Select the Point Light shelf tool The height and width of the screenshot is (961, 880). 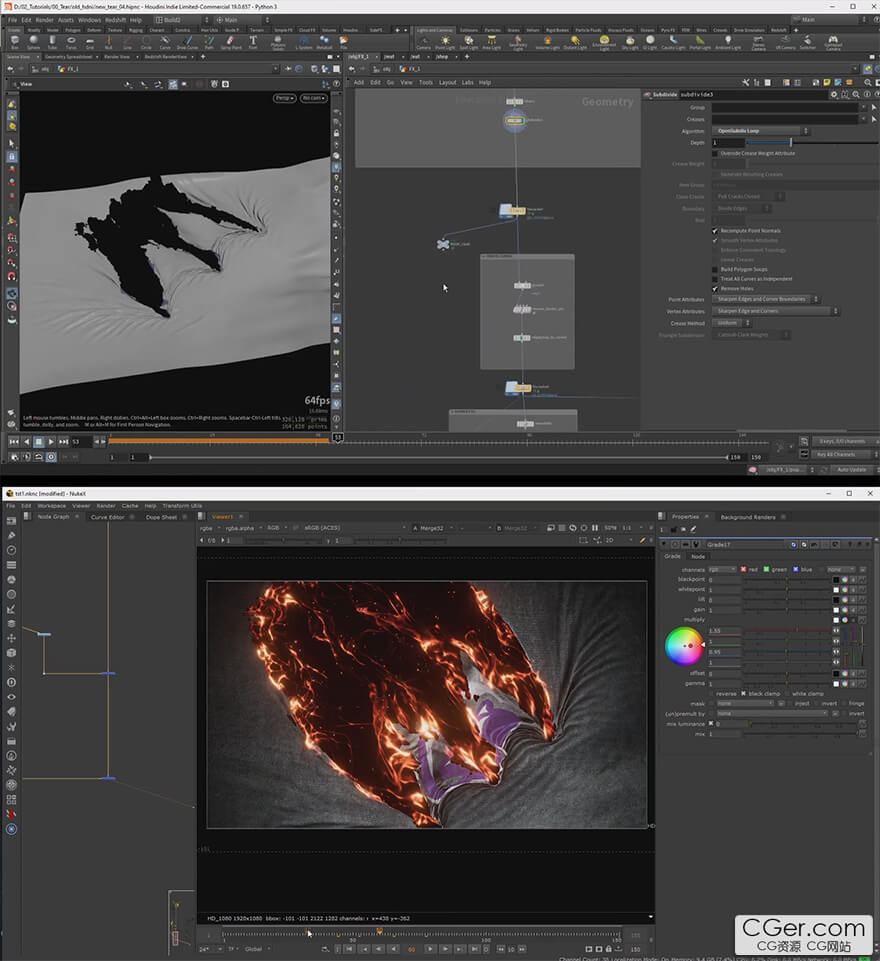445,42
